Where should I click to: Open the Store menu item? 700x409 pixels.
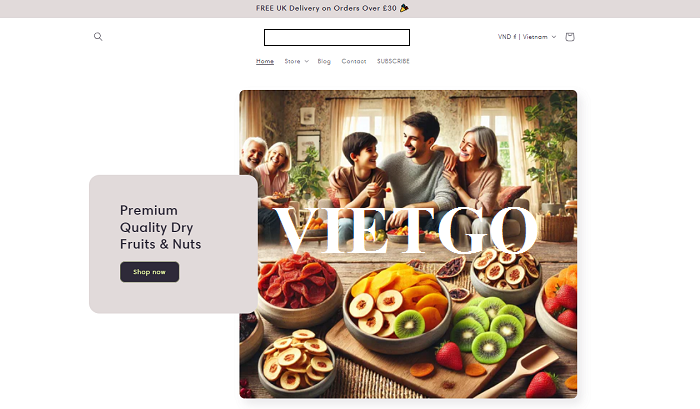pyautogui.click(x=292, y=61)
